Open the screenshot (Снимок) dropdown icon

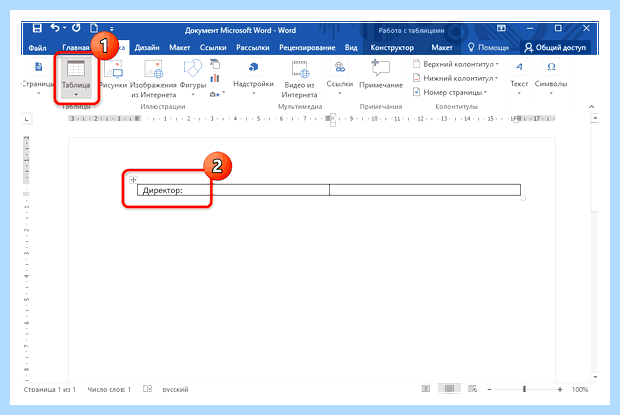tap(217, 94)
